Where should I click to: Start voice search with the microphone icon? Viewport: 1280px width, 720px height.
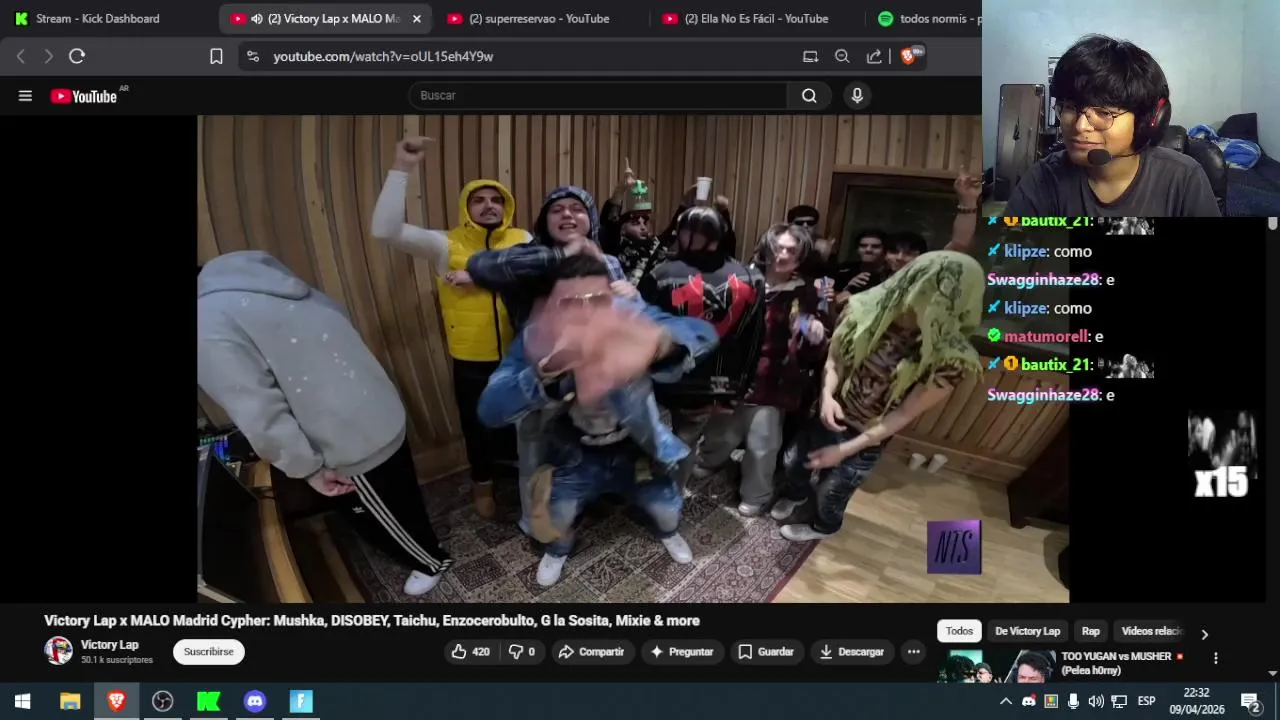(857, 96)
